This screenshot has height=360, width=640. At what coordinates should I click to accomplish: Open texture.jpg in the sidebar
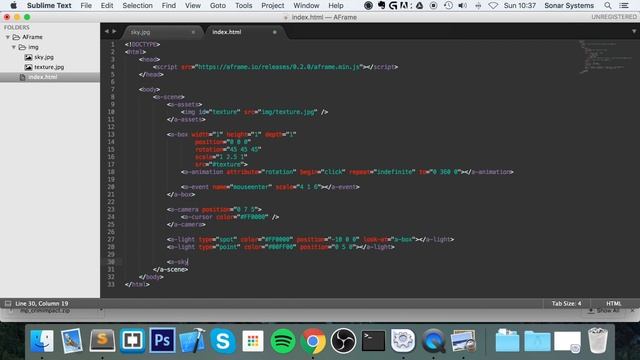(49, 67)
